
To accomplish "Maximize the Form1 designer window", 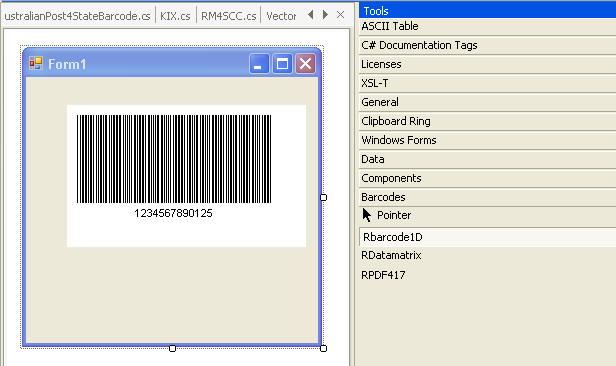I will [x=282, y=64].
